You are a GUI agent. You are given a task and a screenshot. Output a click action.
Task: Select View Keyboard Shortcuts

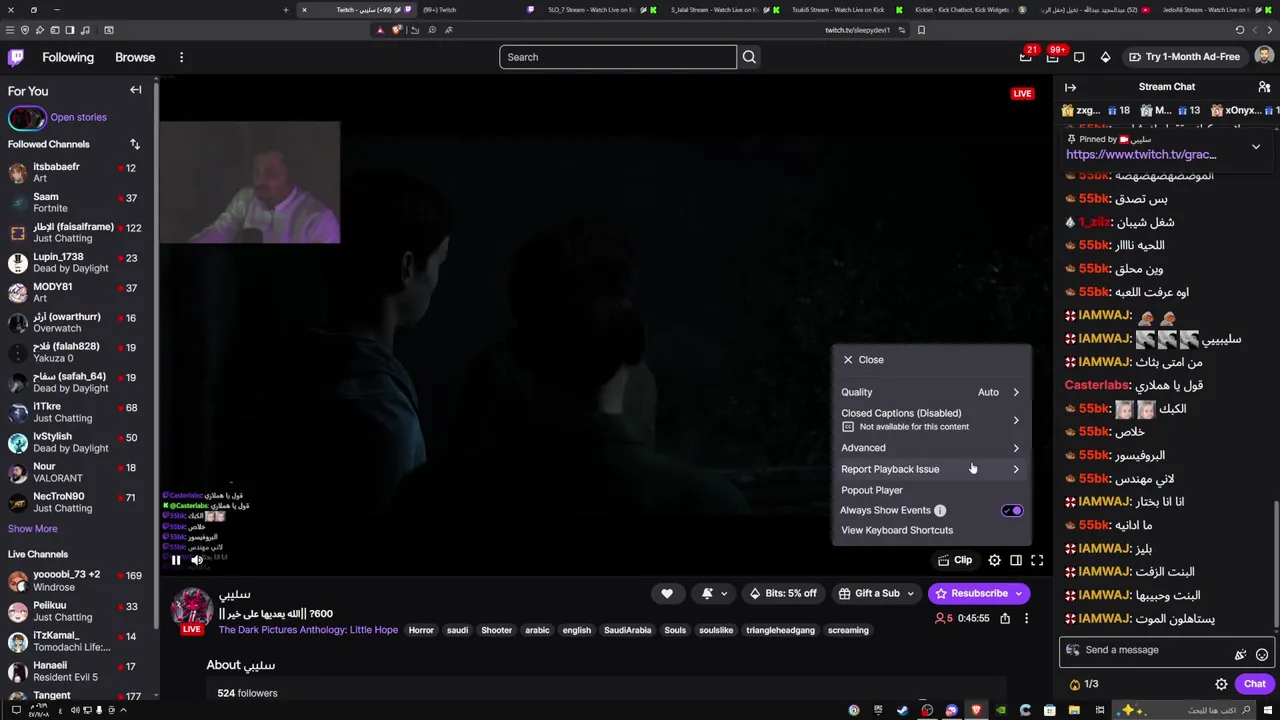click(931, 530)
